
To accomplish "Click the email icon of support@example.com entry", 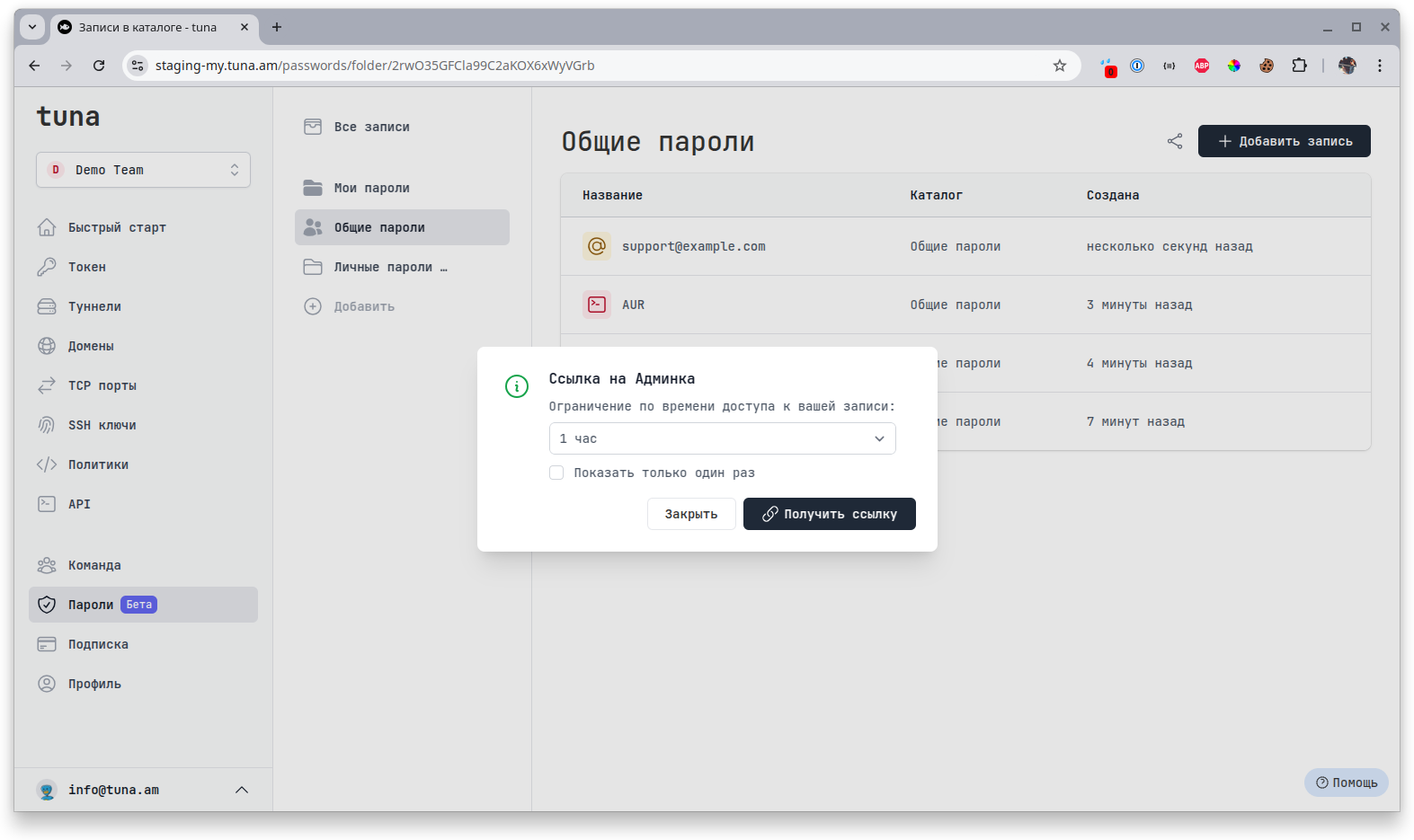I will [x=597, y=246].
